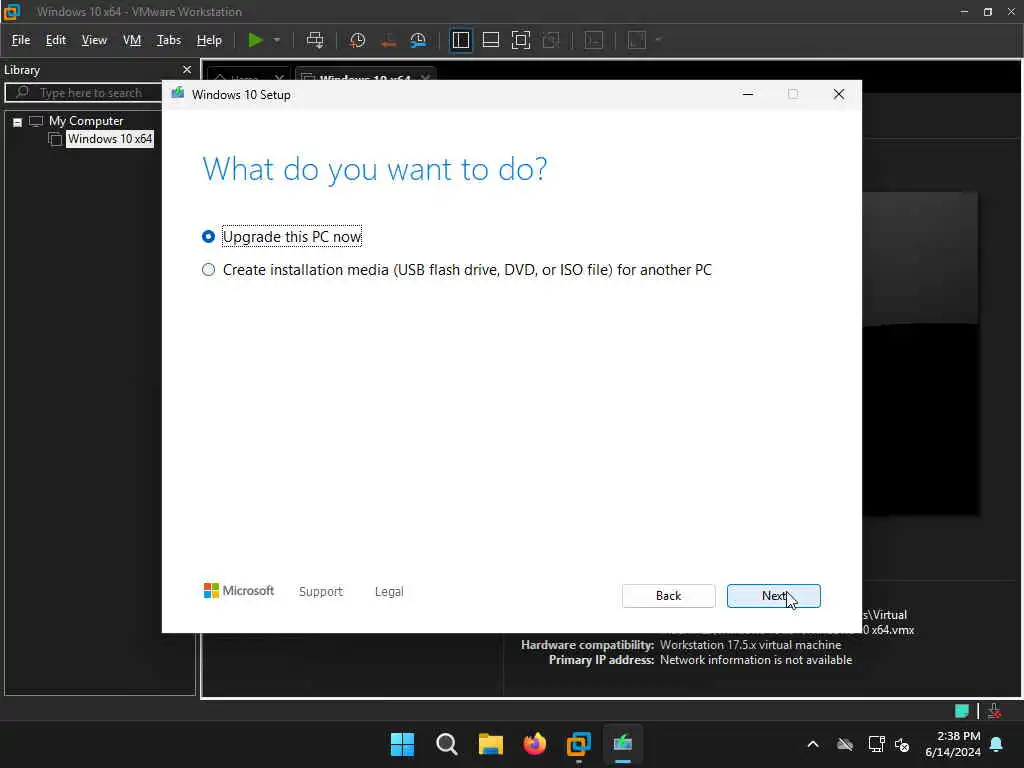Close the Library panel
The width and height of the screenshot is (1024, 768).
coord(187,70)
